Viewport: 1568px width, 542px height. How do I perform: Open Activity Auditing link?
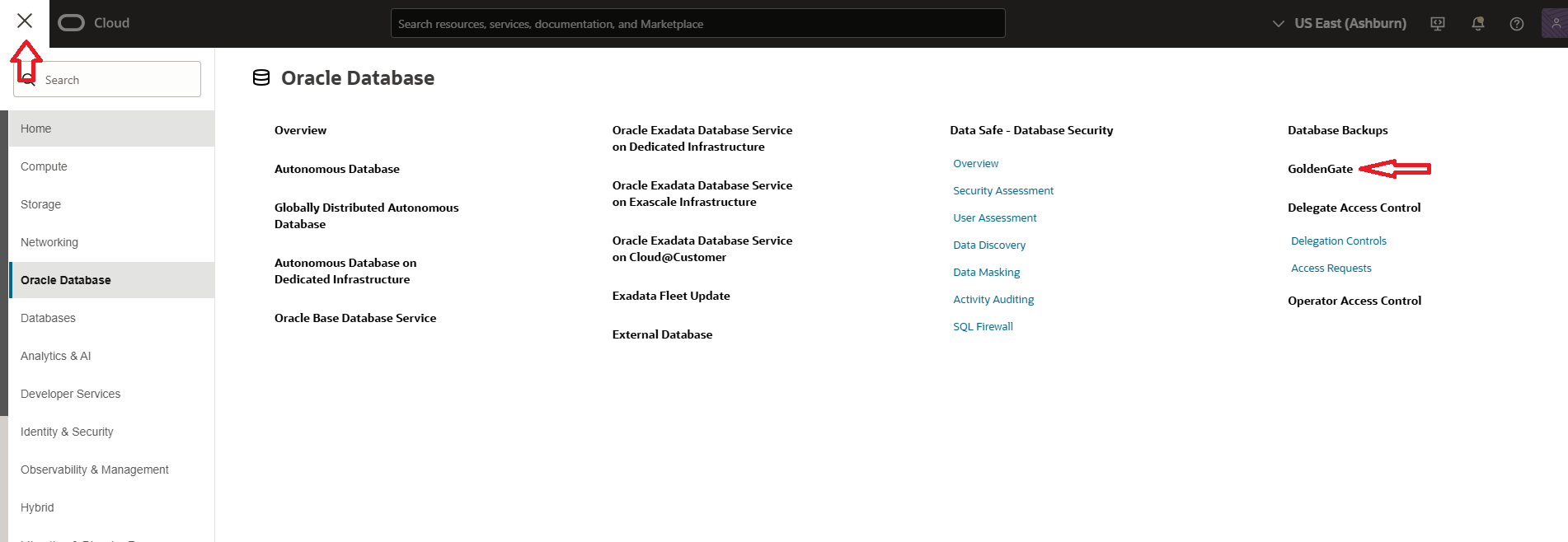click(x=993, y=300)
